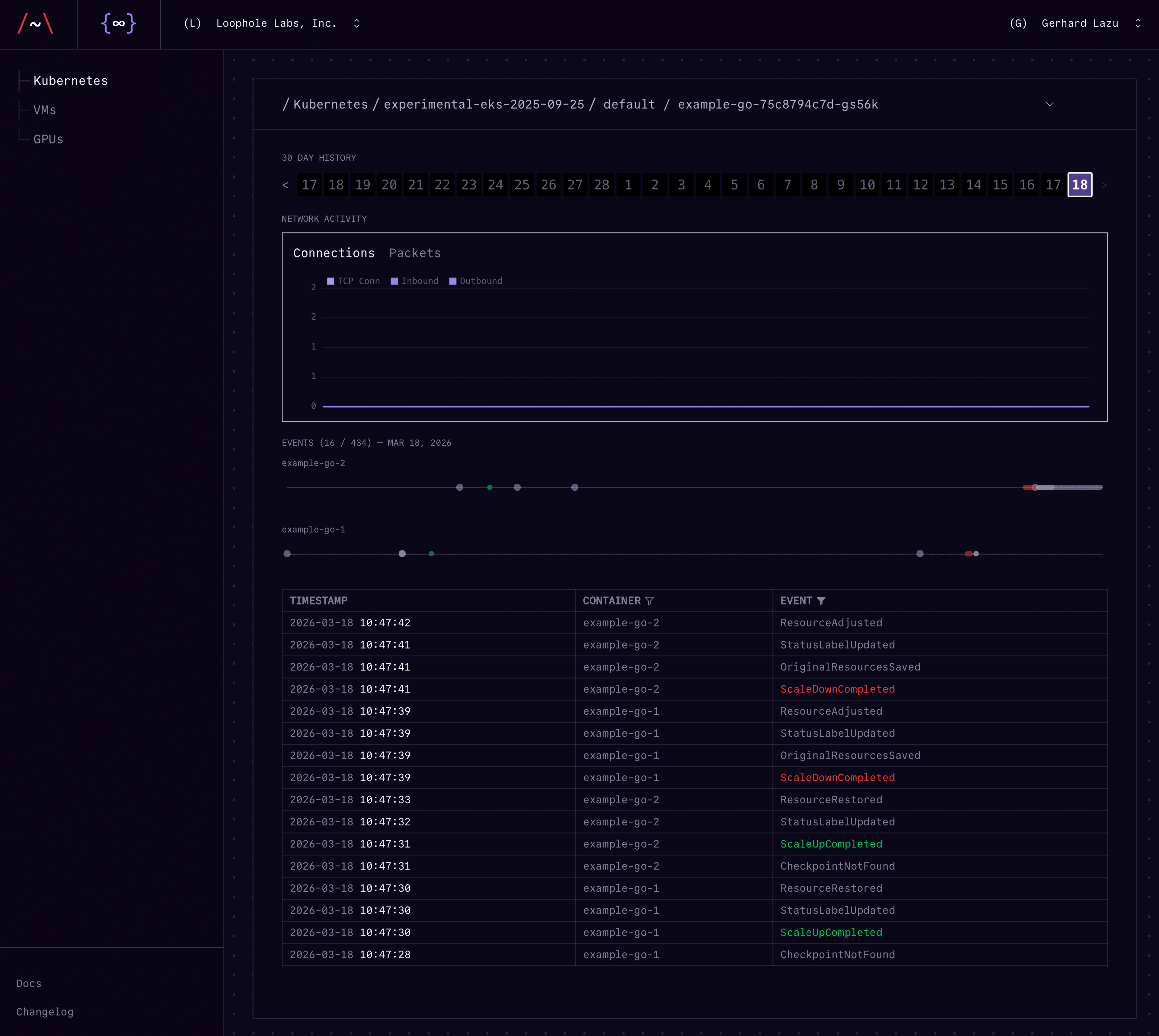Click the right arrow in 30 day history
1159x1036 pixels.
point(1104,184)
